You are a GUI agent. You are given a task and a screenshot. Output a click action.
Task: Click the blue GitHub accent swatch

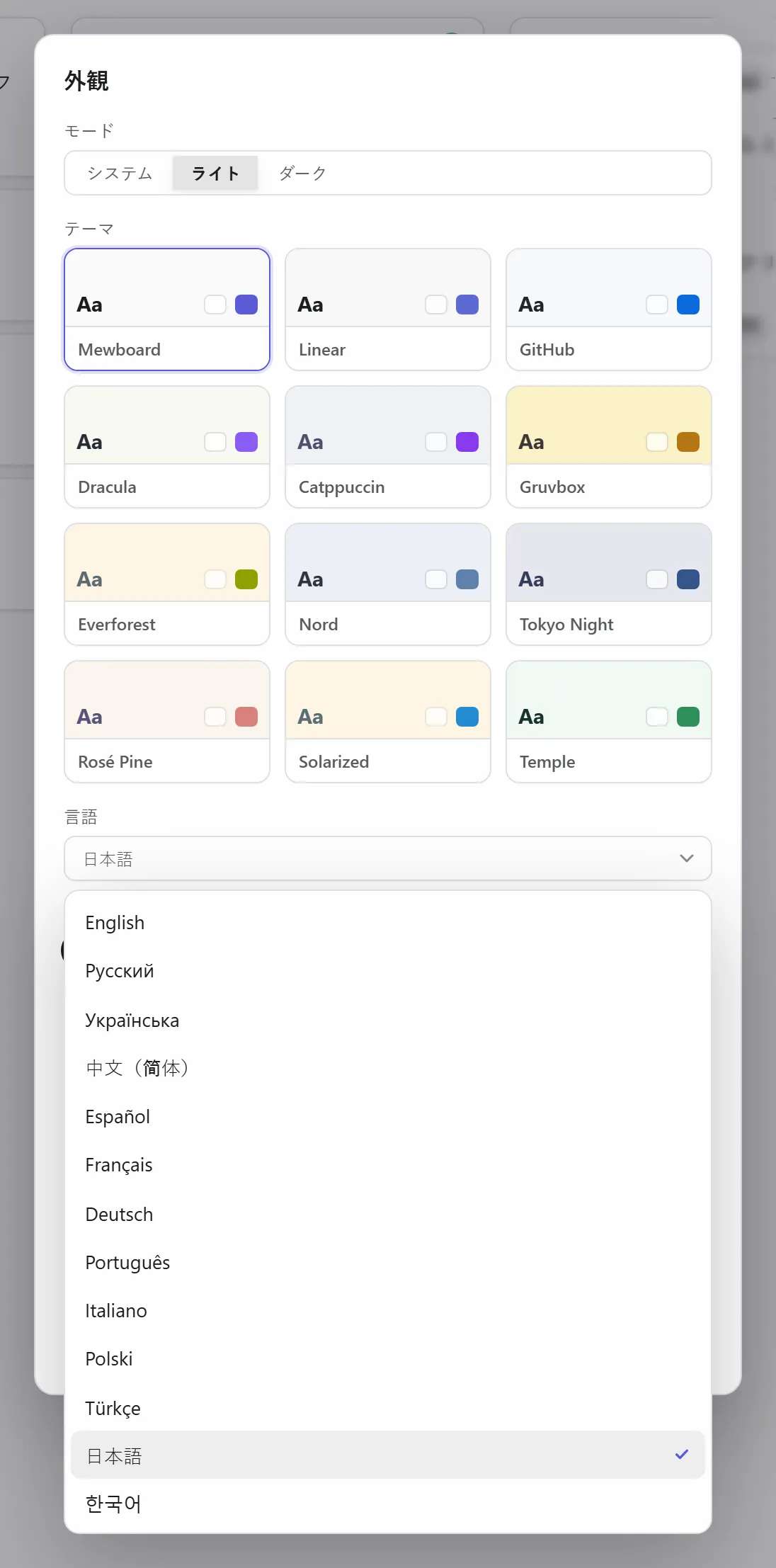[x=688, y=305]
